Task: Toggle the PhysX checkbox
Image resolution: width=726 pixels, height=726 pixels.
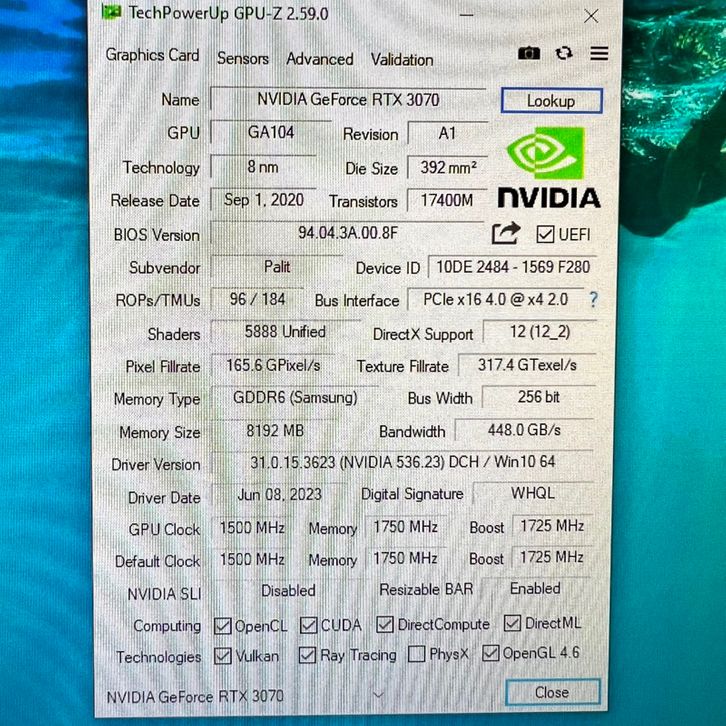Action: 416,655
